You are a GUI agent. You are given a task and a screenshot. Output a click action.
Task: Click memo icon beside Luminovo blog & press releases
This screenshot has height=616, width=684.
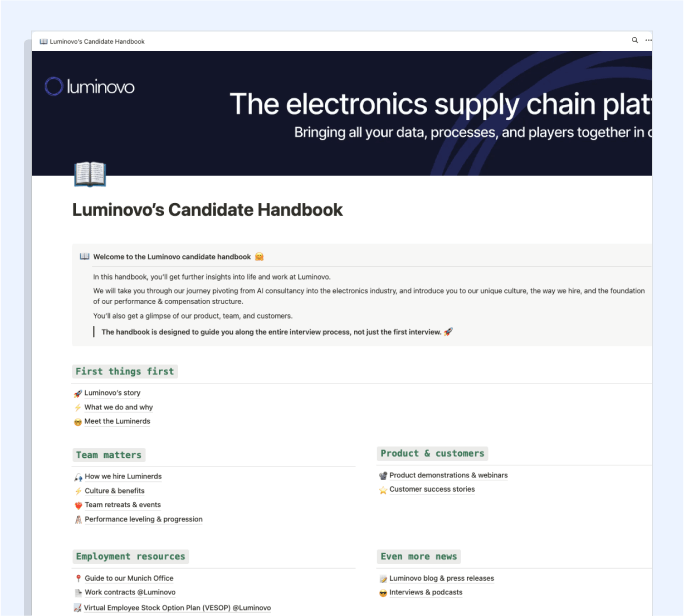(x=383, y=579)
